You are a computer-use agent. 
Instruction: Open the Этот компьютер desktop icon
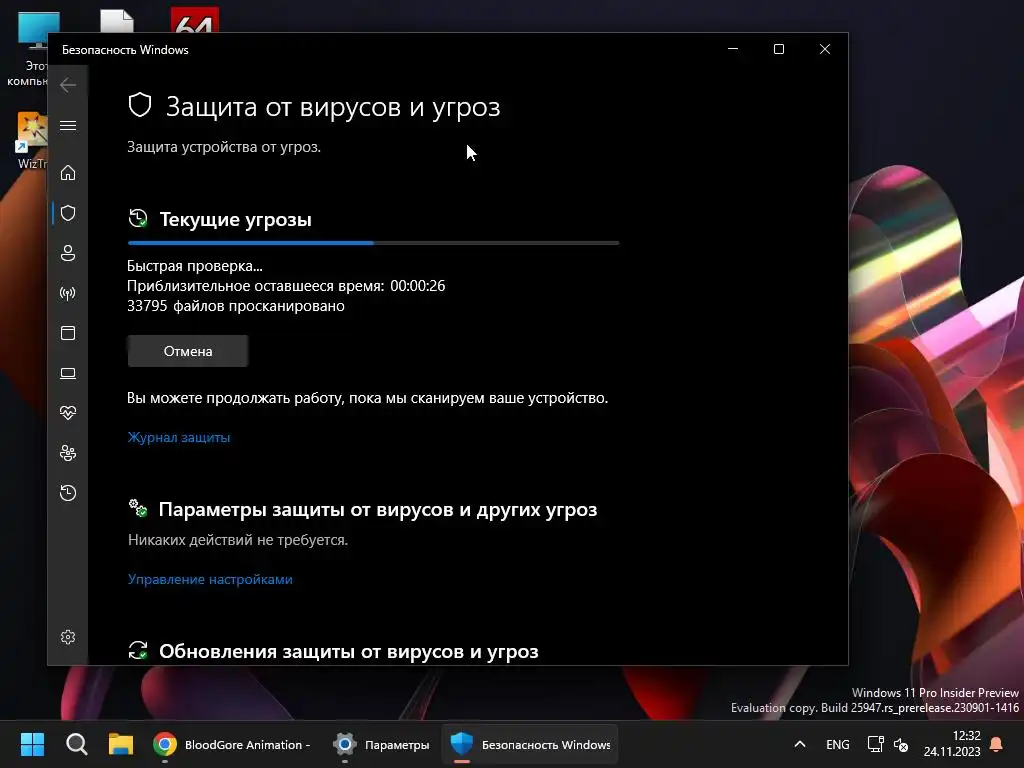(x=27, y=49)
